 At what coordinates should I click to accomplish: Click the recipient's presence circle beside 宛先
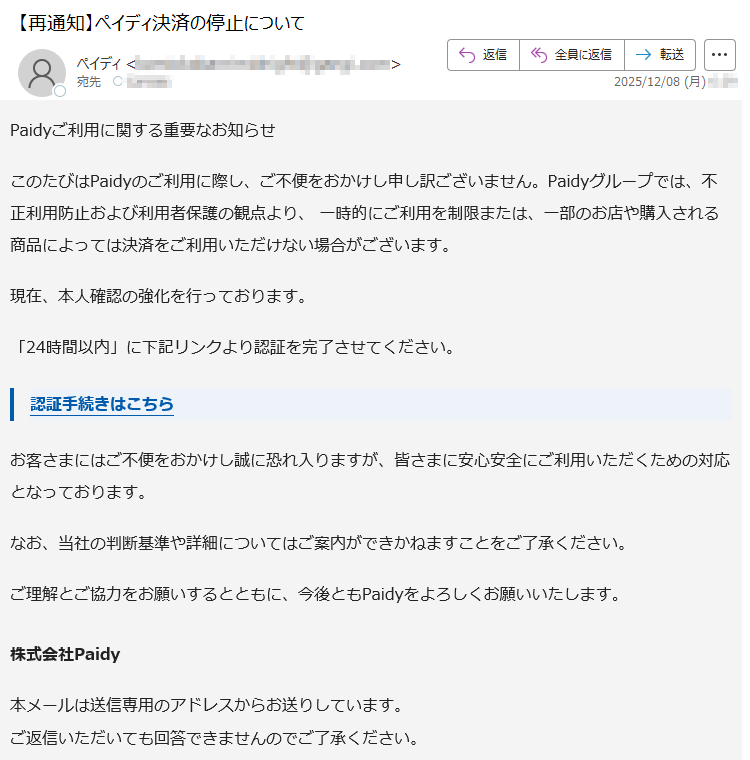(117, 81)
